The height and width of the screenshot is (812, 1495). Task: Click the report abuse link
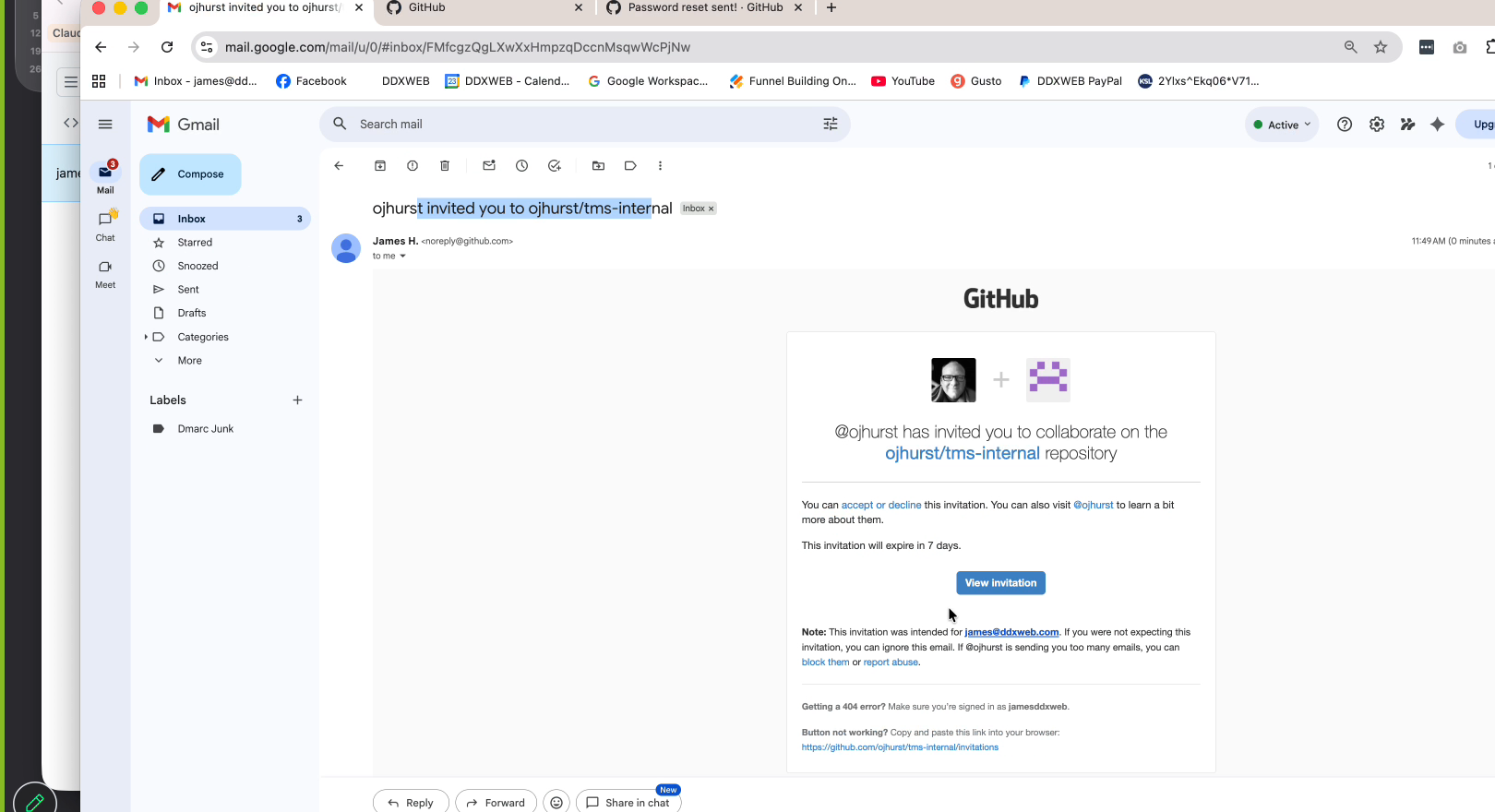(x=891, y=662)
